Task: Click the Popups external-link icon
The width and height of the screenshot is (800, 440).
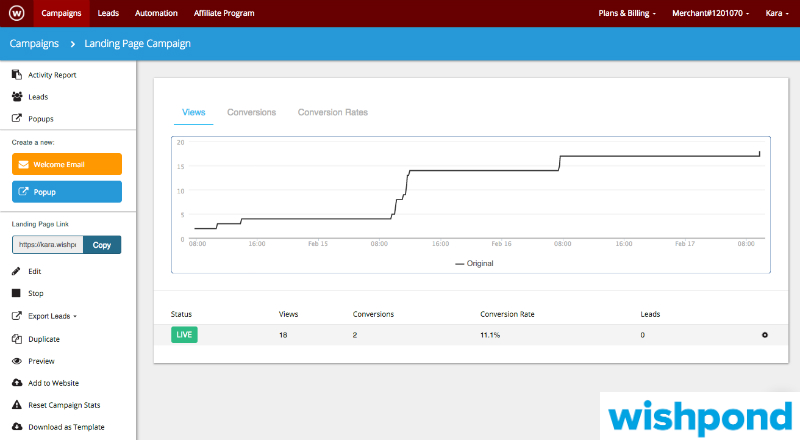Action: (x=17, y=119)
